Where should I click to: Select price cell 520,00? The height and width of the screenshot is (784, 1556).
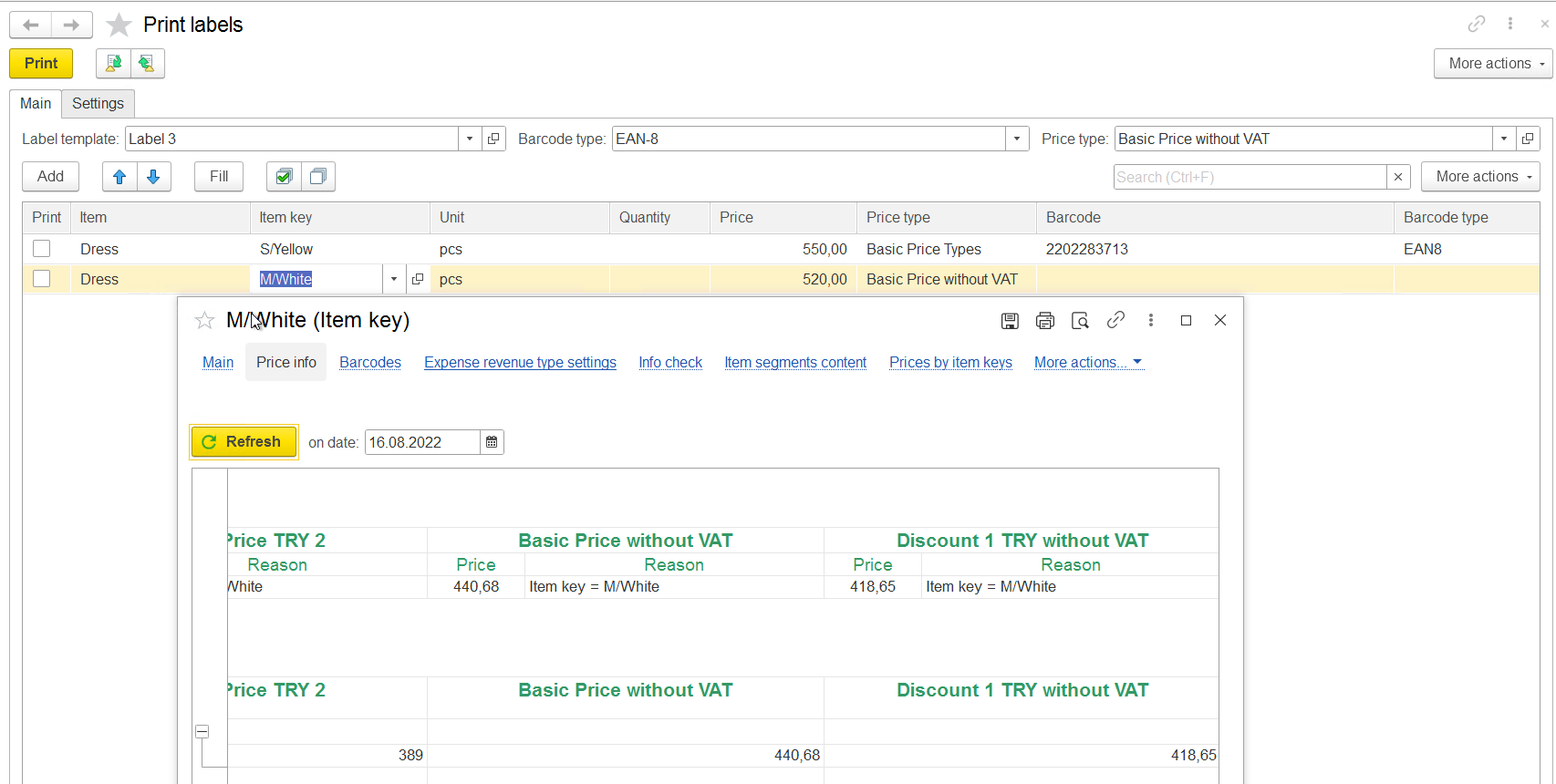pos(783,279)
